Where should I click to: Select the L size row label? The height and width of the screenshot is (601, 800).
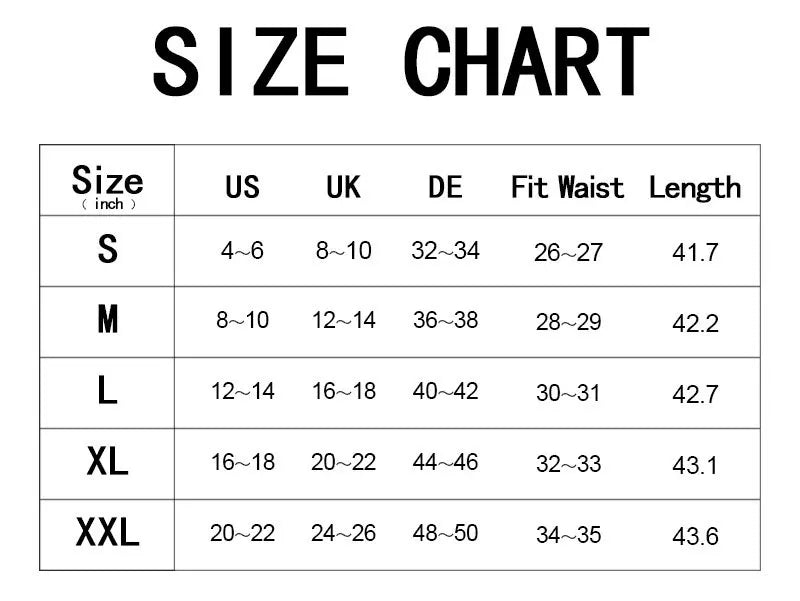(107, 392)
